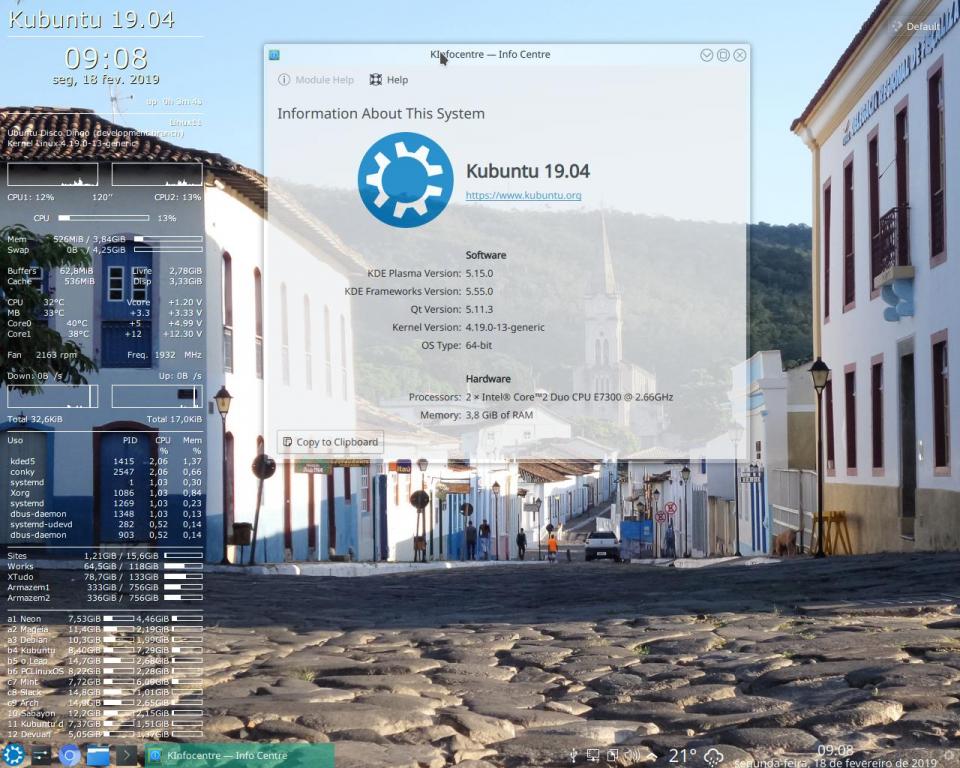Expand hidden system tray icons arrow

[x=652, y=756]
